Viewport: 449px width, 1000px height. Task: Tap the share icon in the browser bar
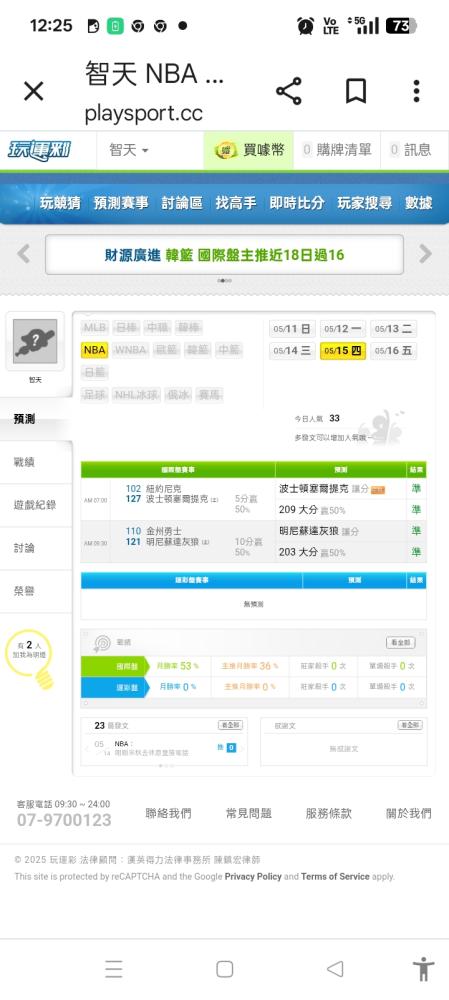[x=289, y=91]
